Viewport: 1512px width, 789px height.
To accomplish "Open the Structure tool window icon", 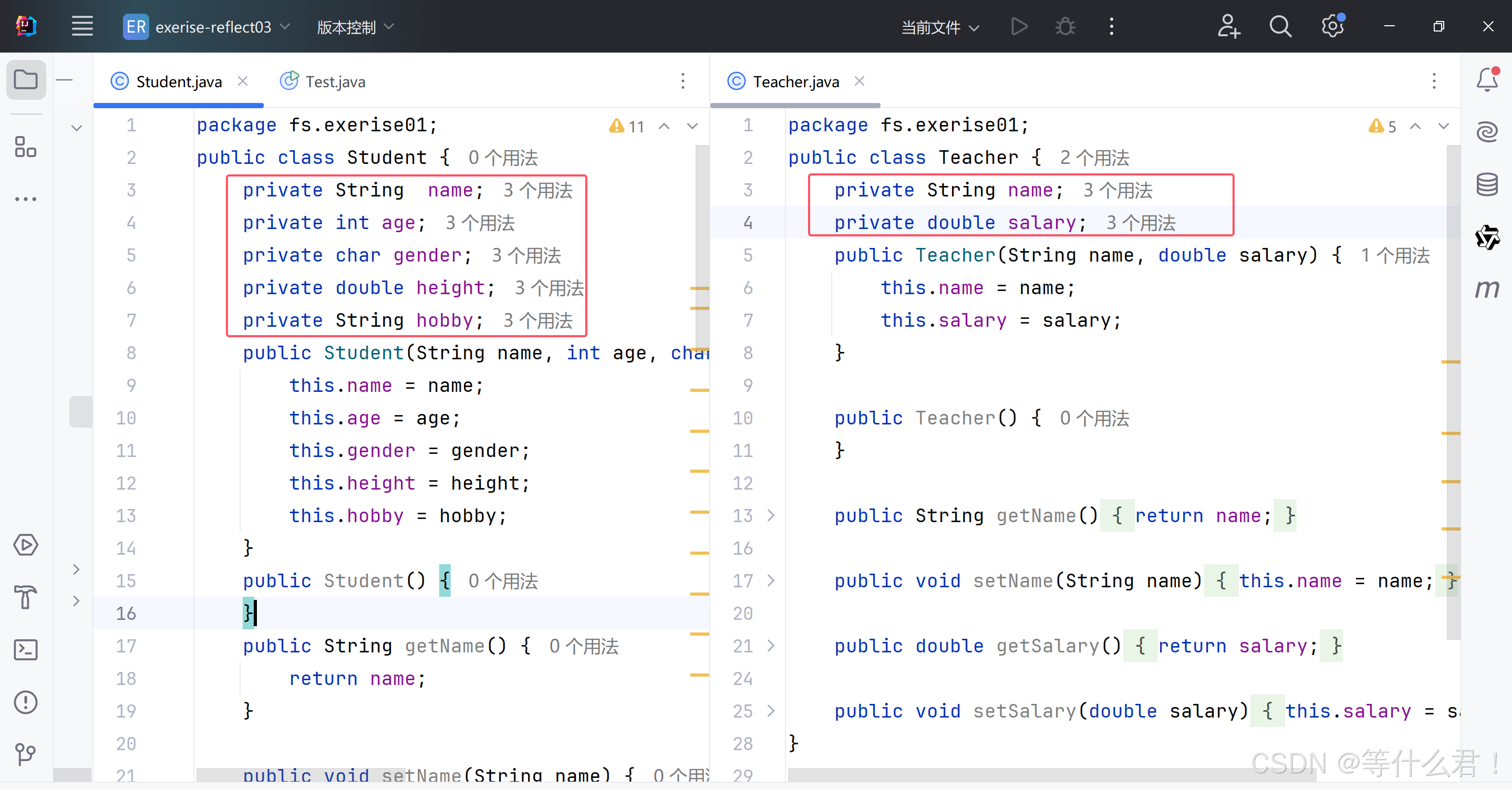I will click(26, 147).
